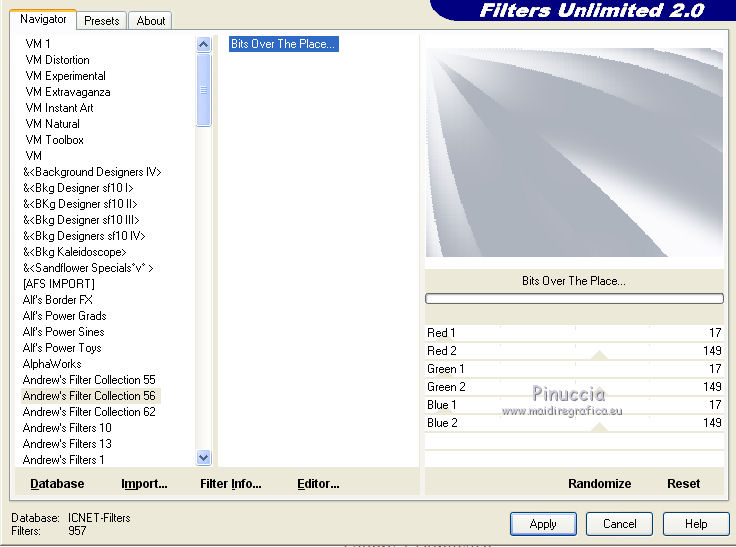Adjust the Green 2 slider

coord(574,387)
